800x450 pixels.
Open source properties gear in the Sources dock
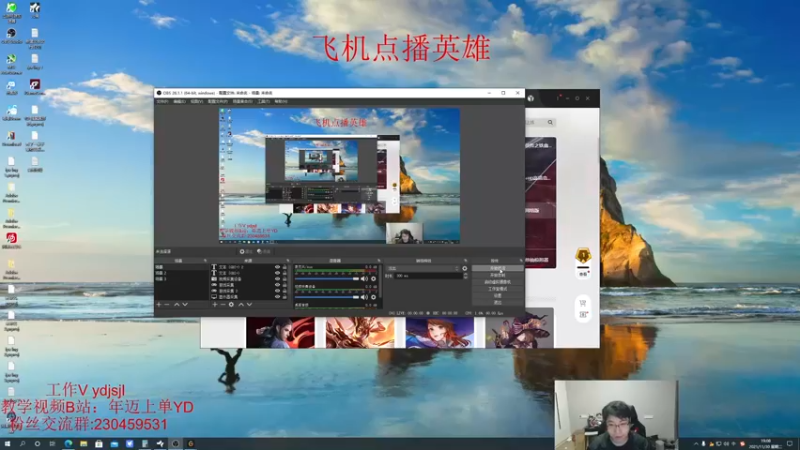pyautogui.click(x=231, y=305)
